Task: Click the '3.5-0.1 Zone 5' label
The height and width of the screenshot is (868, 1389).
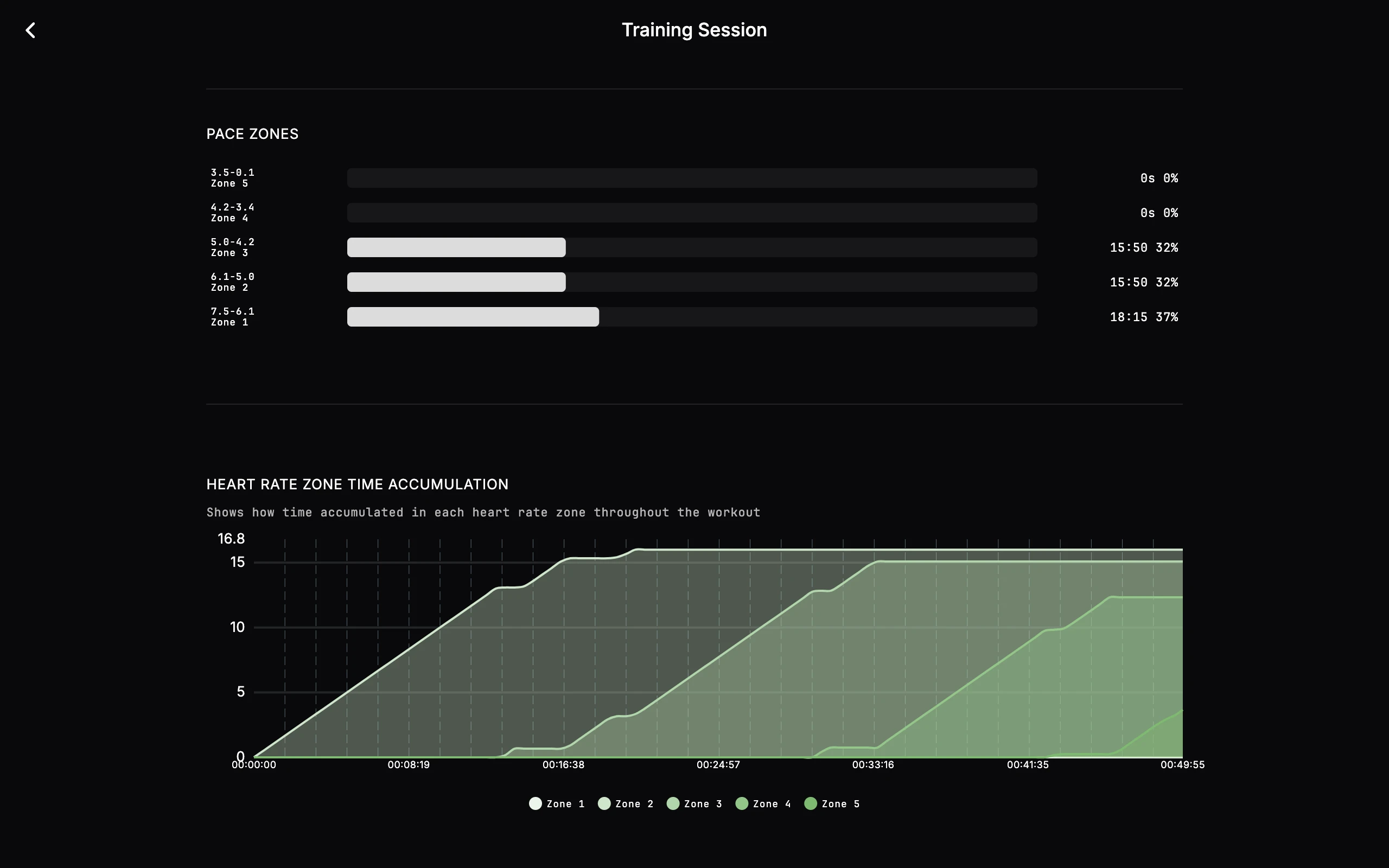Action: tap(232, 178)
